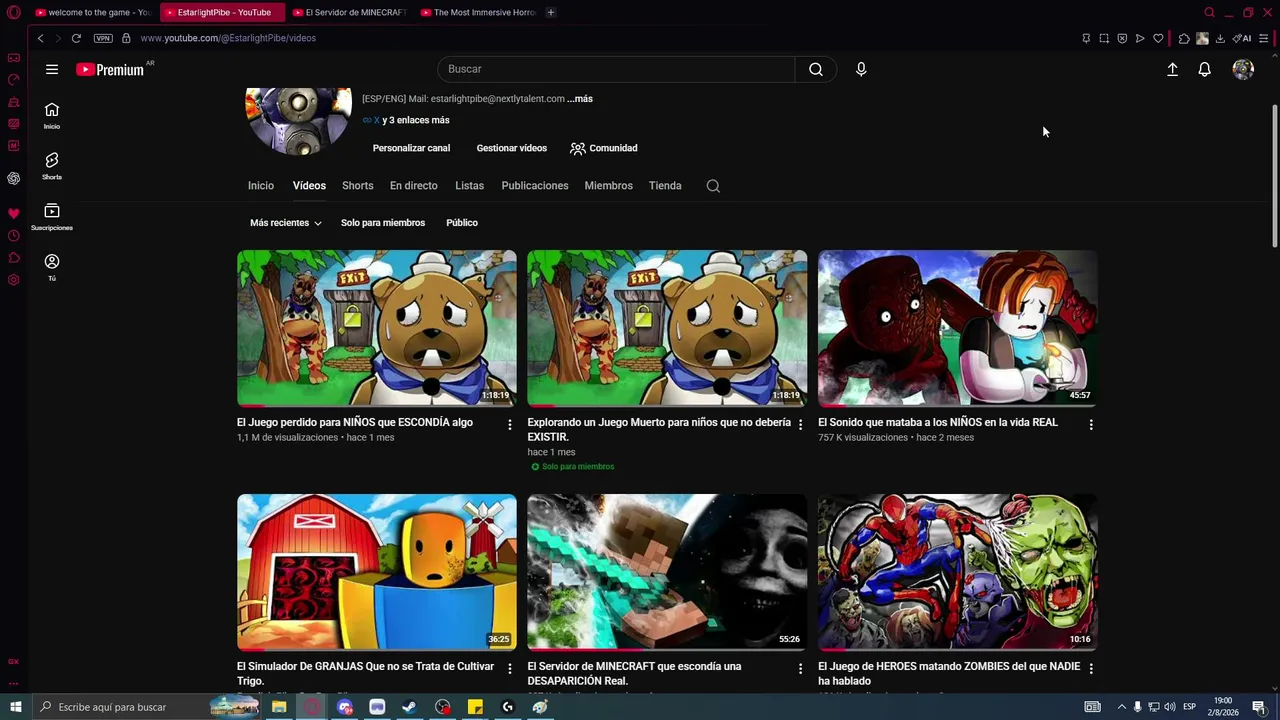Open options for El Servidor de MINECRAFT video
The height and width of the screenshot is (720, 1280).
[800, 669]
